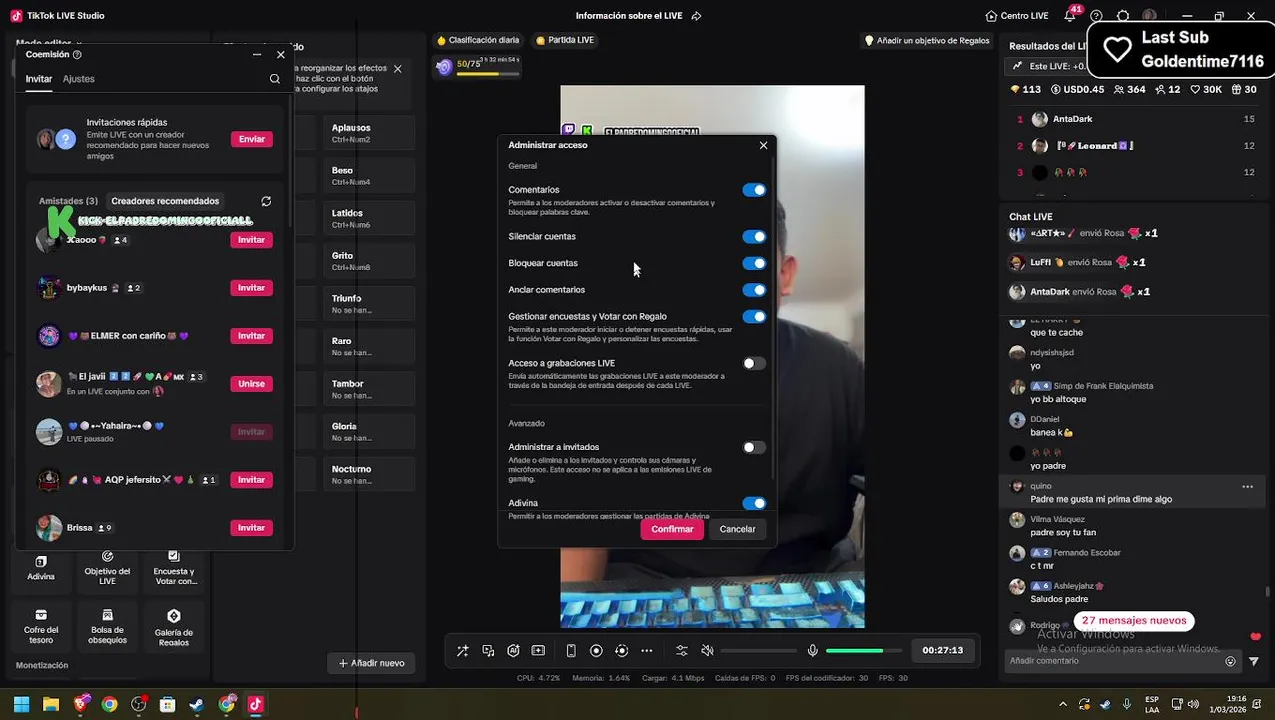The image size is (1275, 720).
Task: Enable Acceso a grabaciones LIVE switch
Action: (754, 364)
